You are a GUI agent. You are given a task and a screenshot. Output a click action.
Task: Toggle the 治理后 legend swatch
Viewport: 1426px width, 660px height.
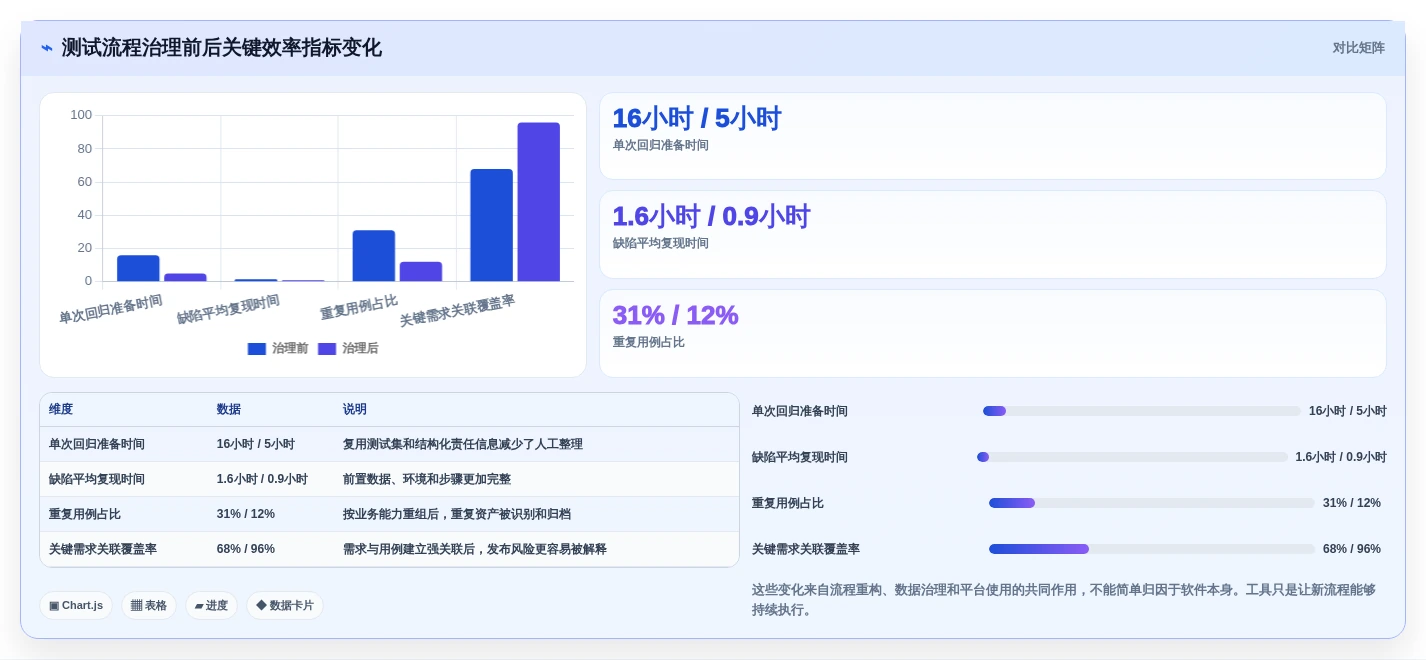tap(327, 349)
